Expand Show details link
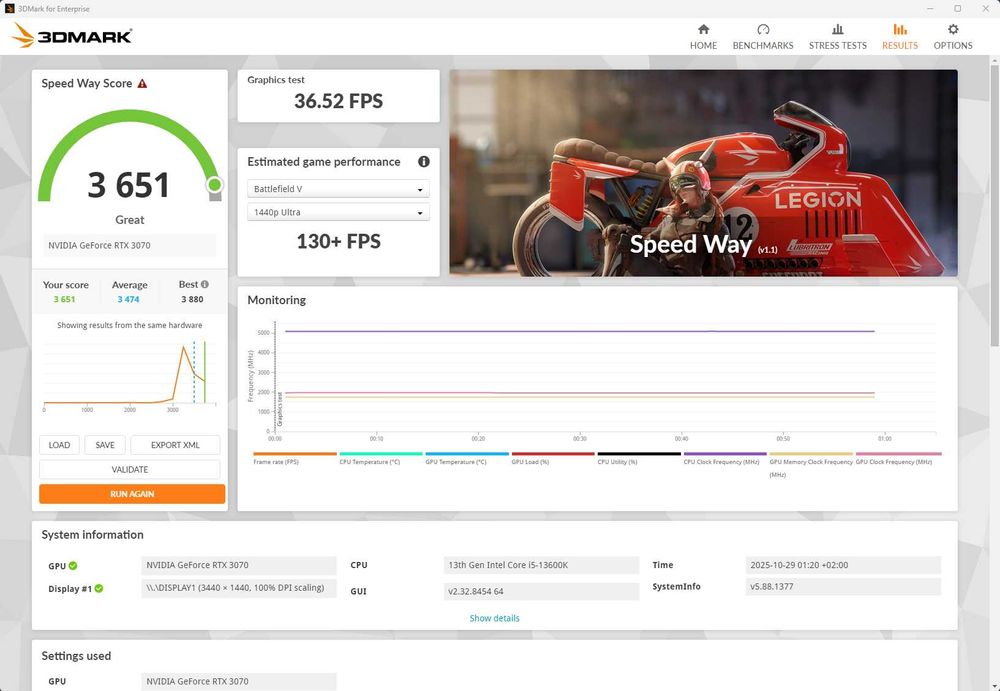The width and height of the screenshot is (1000, 691). pyautogui.click(x=494, y=618)
